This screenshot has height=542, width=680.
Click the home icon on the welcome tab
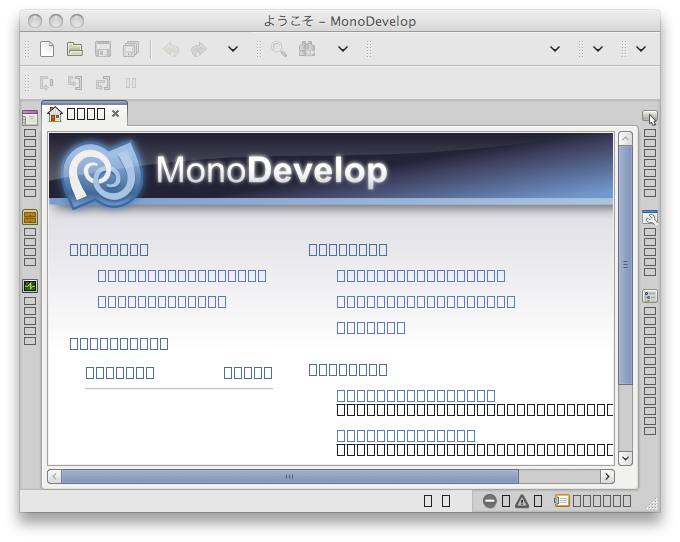coord(55,114)
